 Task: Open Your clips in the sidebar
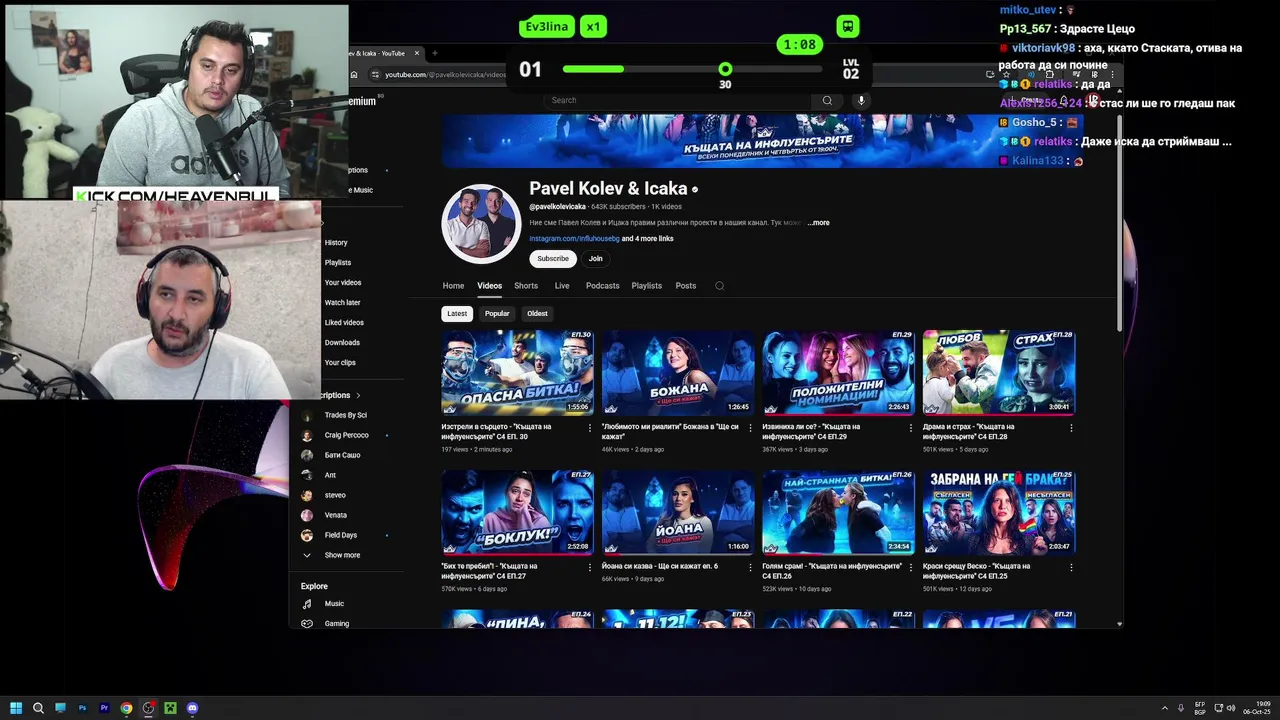point(340,363)
